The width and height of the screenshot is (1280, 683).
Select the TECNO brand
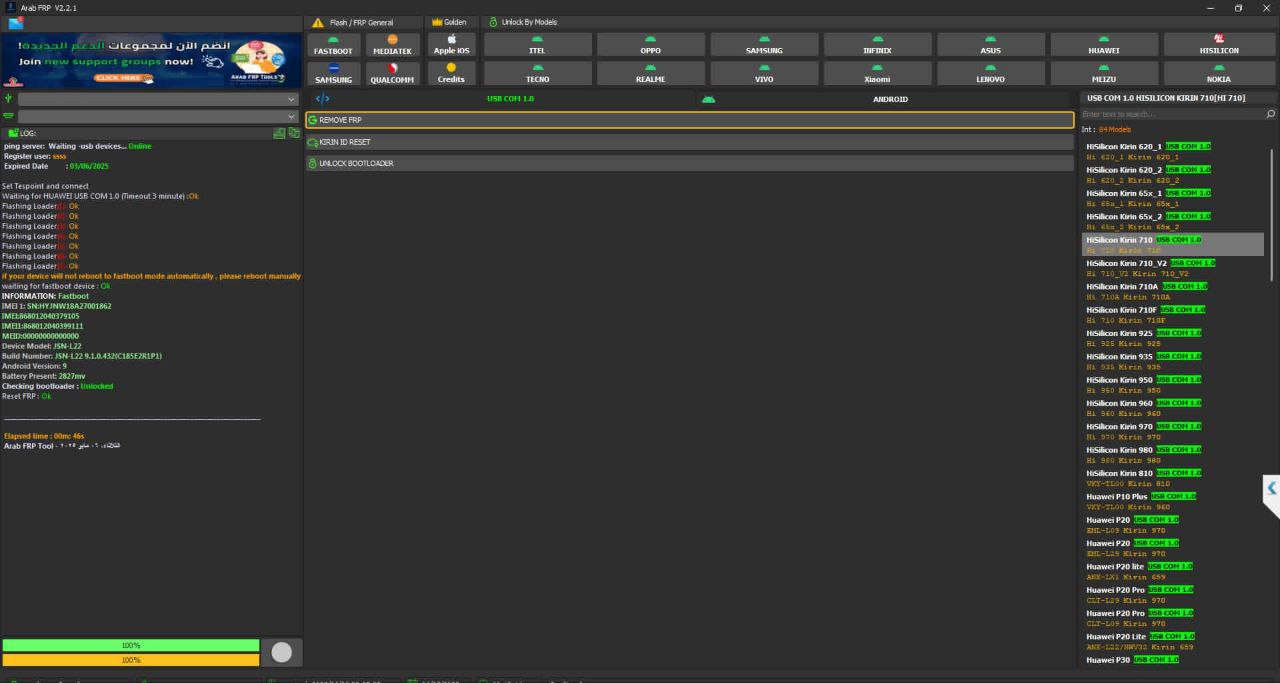click(537, 74)
